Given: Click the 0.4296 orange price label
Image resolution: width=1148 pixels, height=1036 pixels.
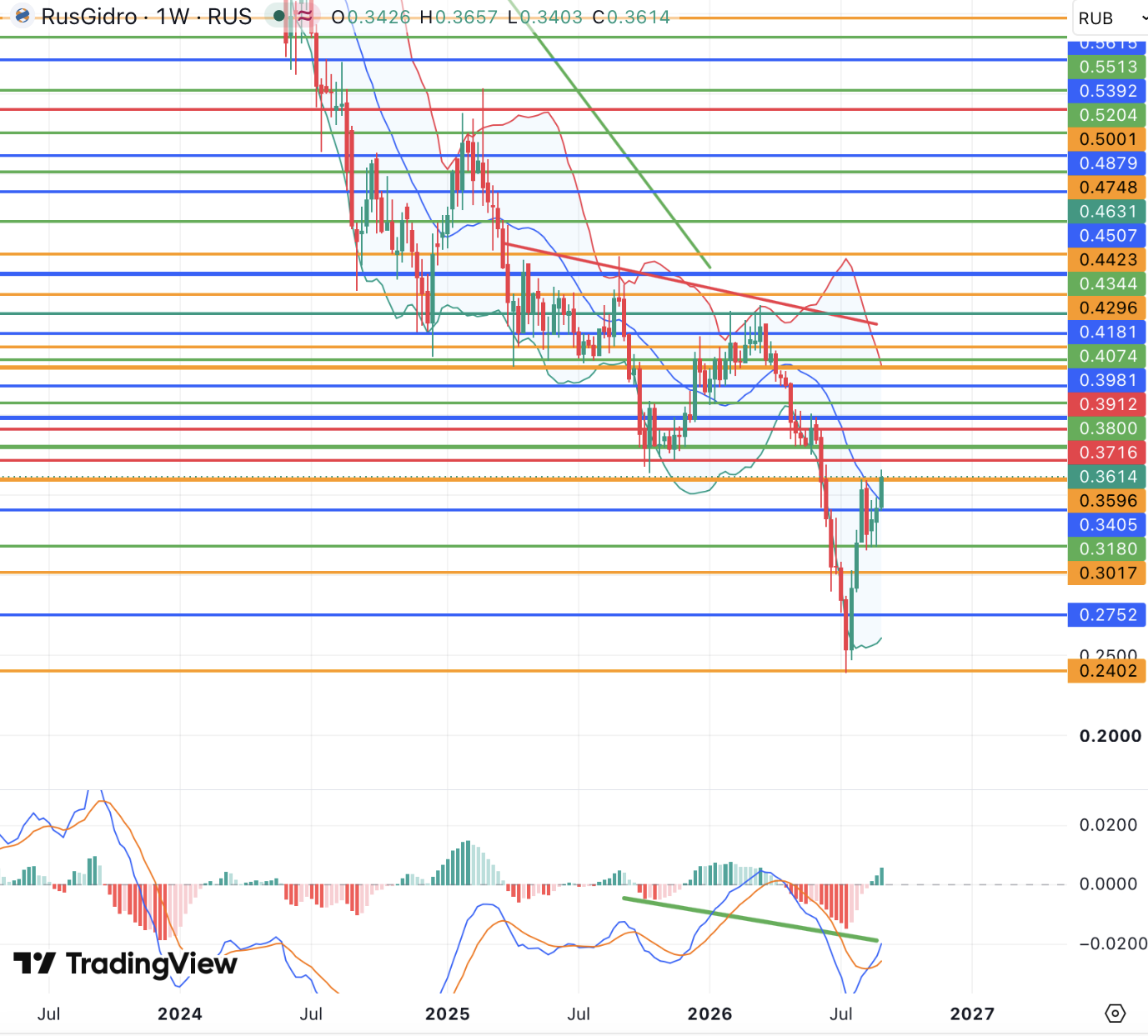Looking at the screenshot, I should click(x=1108, y=308).
